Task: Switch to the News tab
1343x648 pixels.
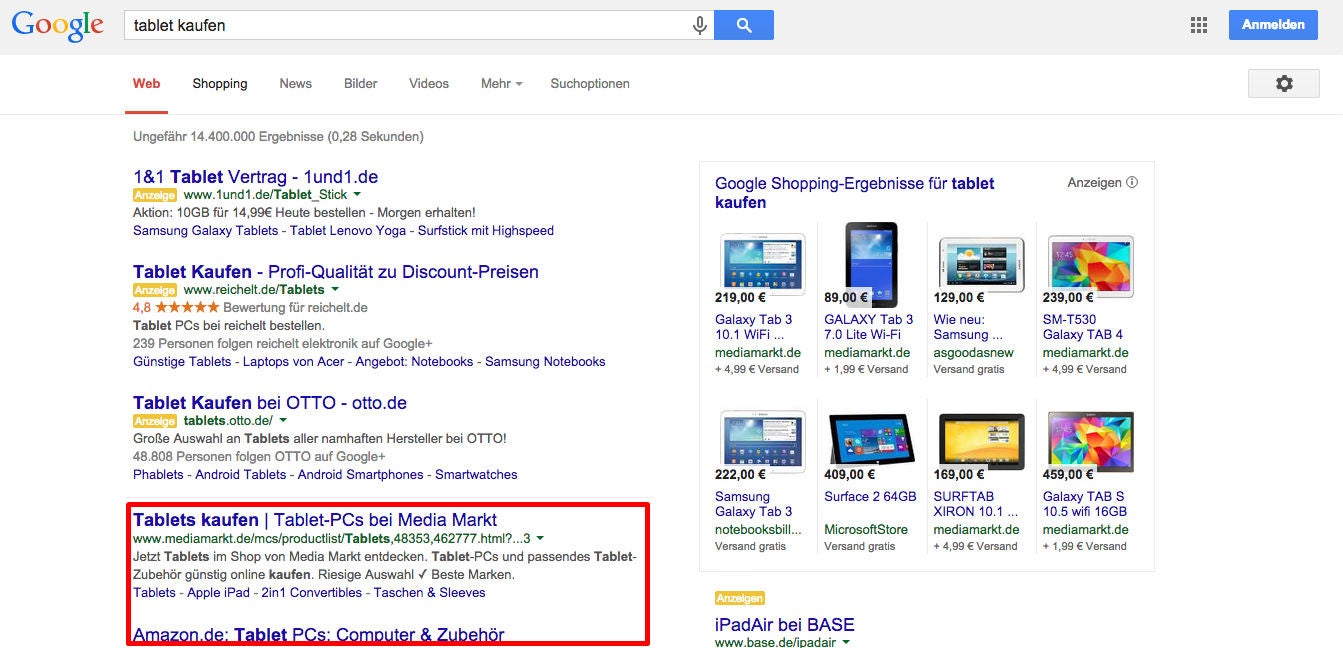Action: 296,84
